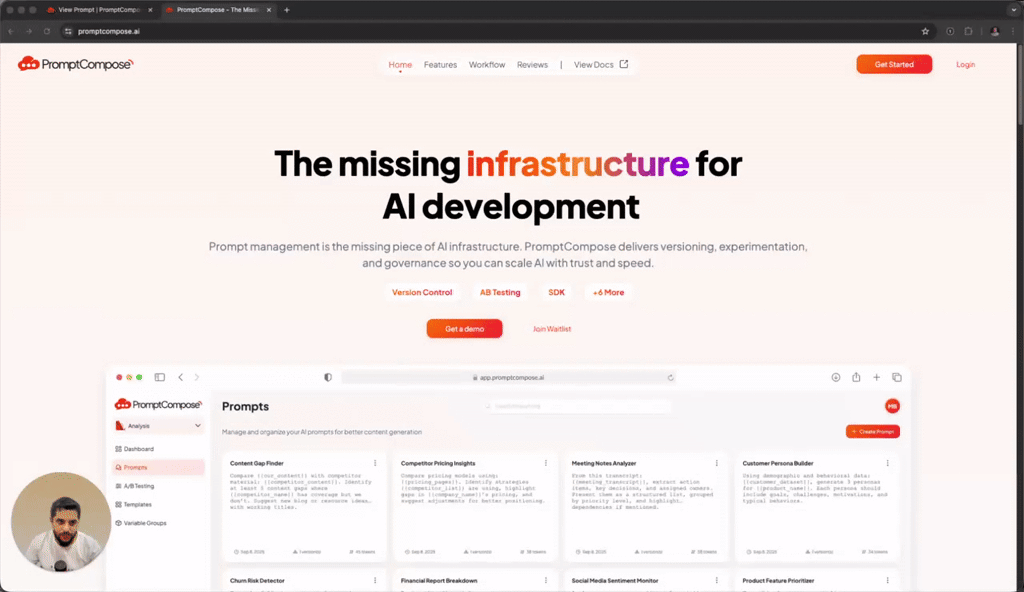Image resolution: width=1024 pixels, height=592 pixels.
Task: Open Financial Report Breakdown card three-dot menu
Action: click(x=546, y=580)
